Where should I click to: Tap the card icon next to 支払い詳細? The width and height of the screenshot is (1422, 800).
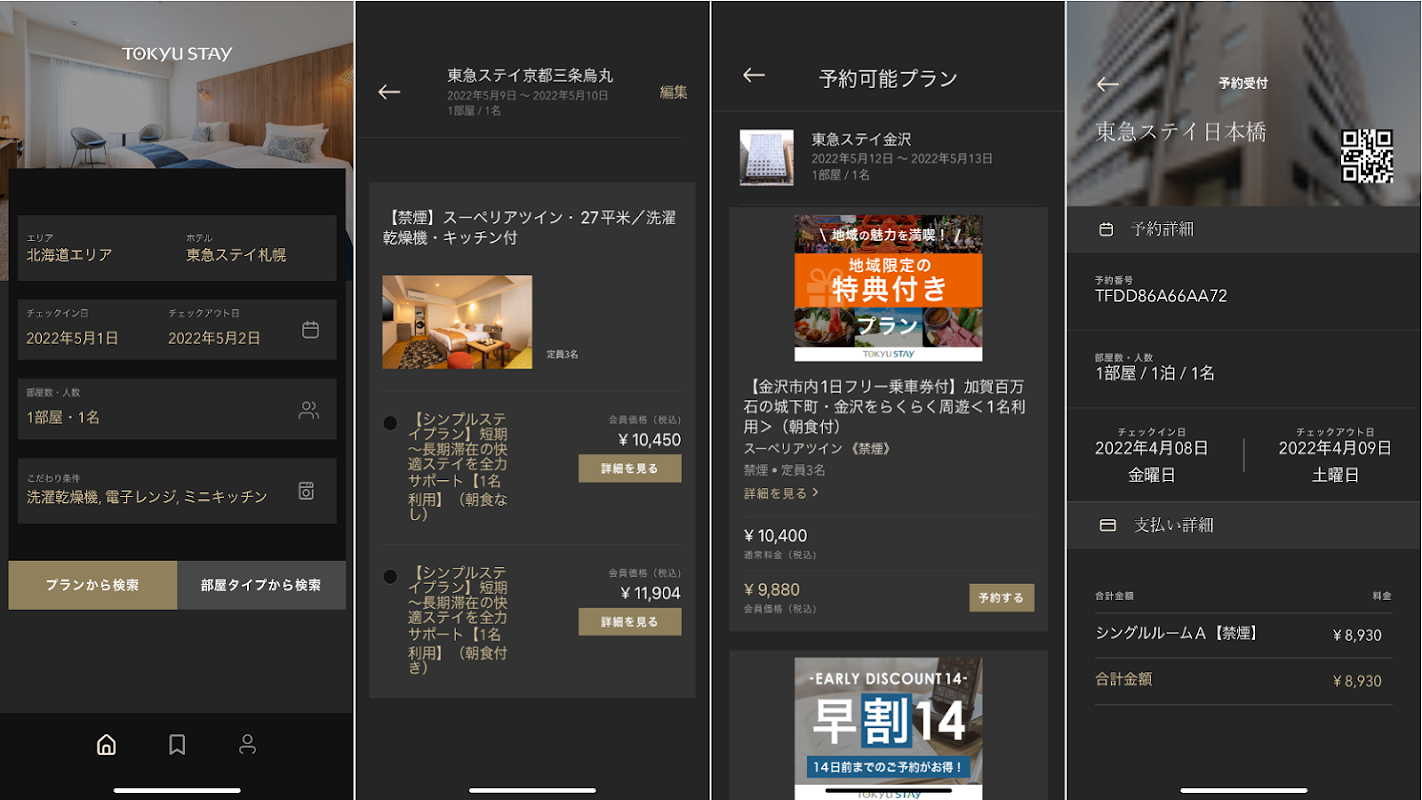(1107, 525)
